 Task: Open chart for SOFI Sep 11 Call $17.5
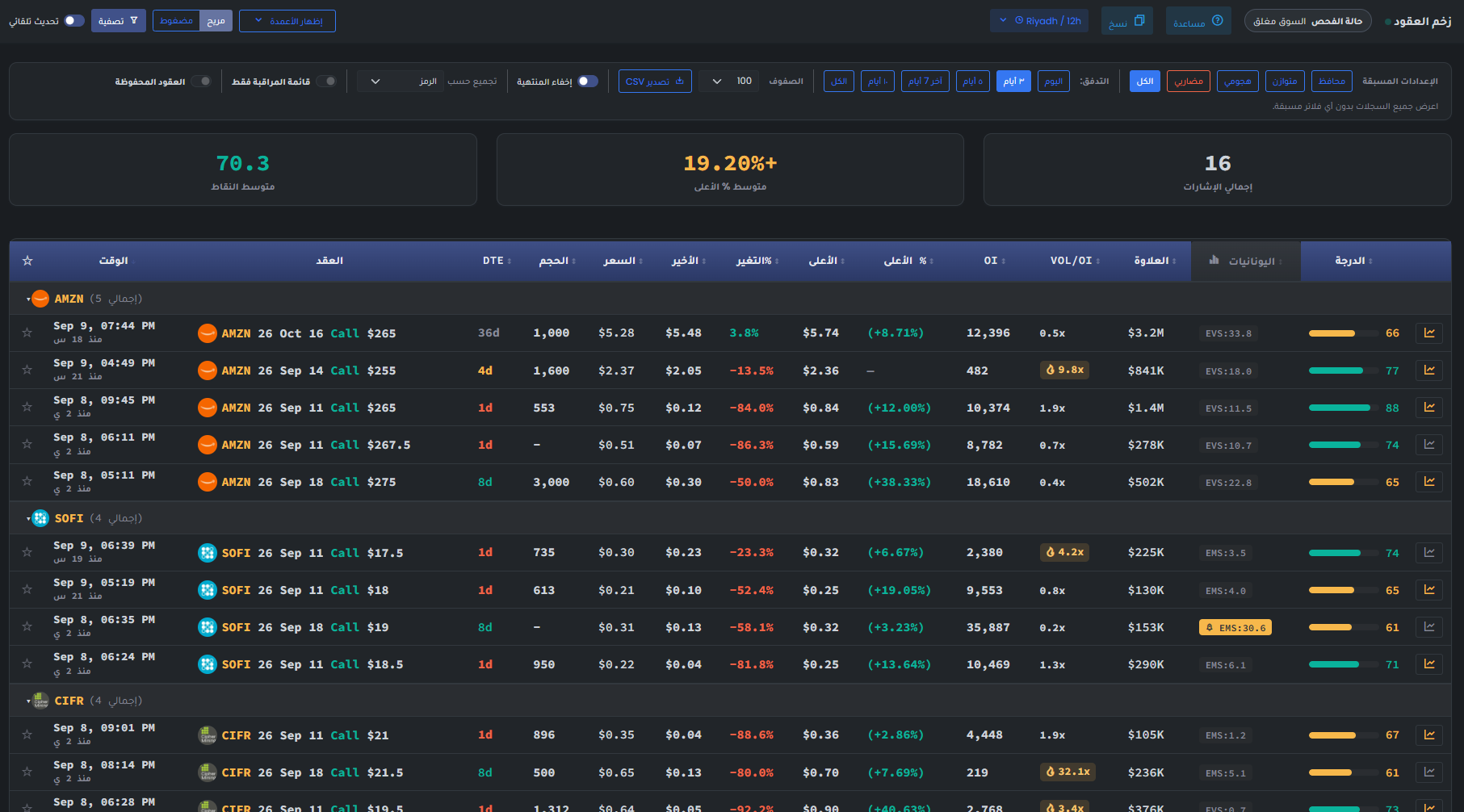1428,553
